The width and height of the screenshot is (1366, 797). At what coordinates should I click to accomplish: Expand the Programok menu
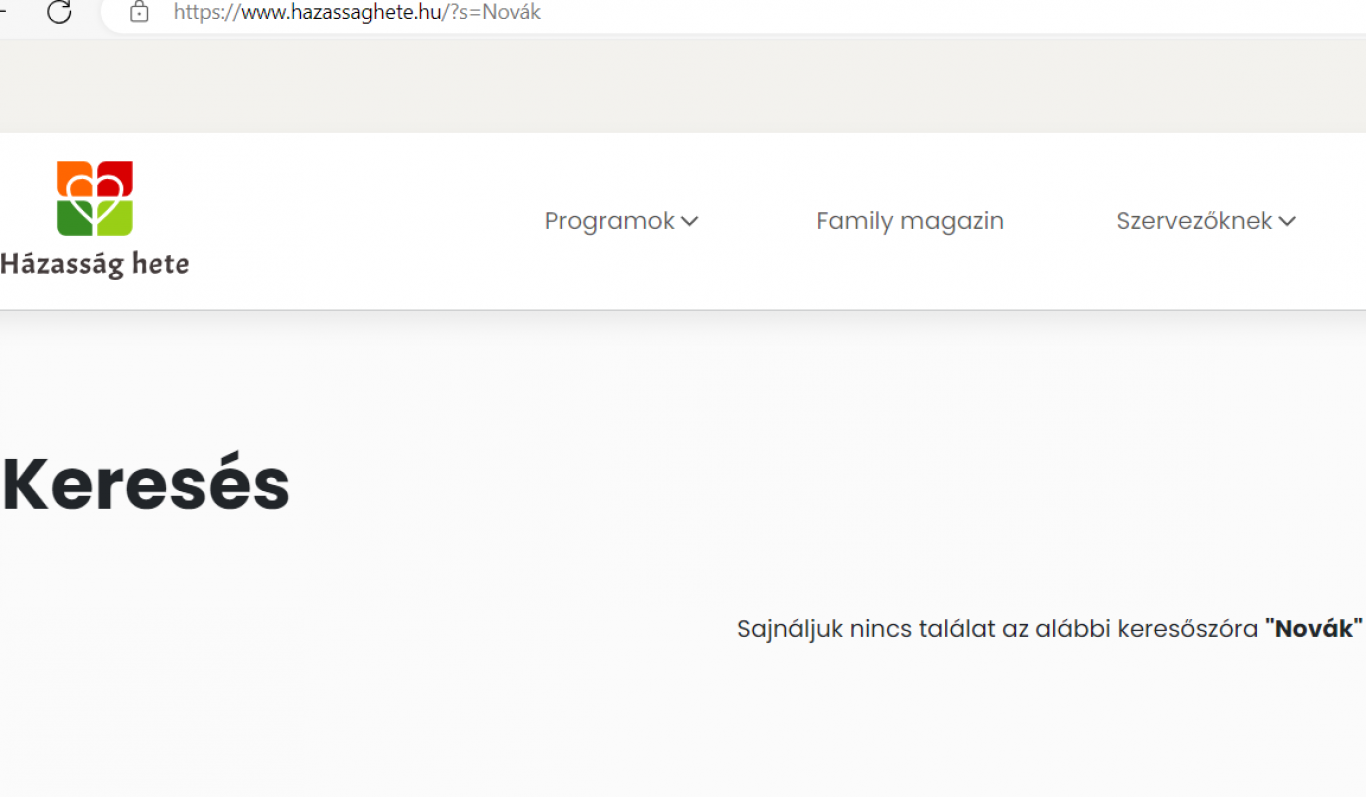tap(621, 221)
